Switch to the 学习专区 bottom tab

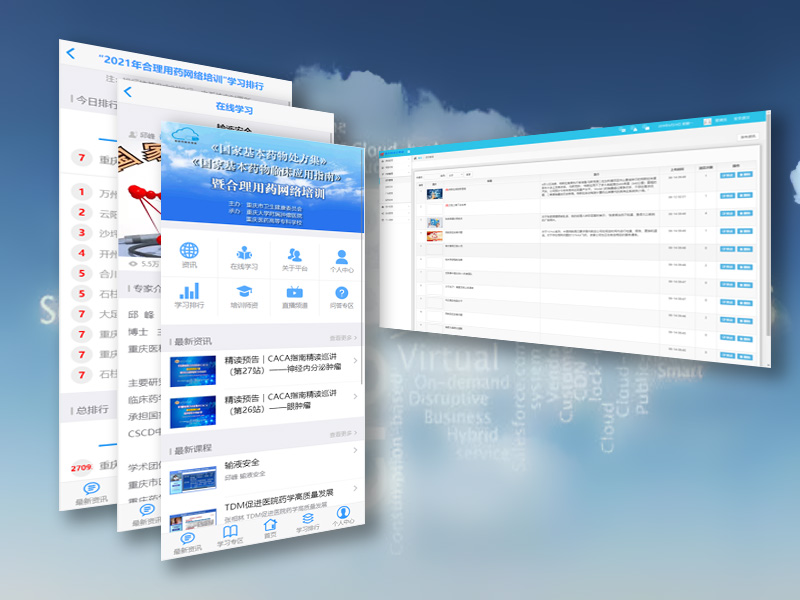pyautogui.click(x=229, y=530)
